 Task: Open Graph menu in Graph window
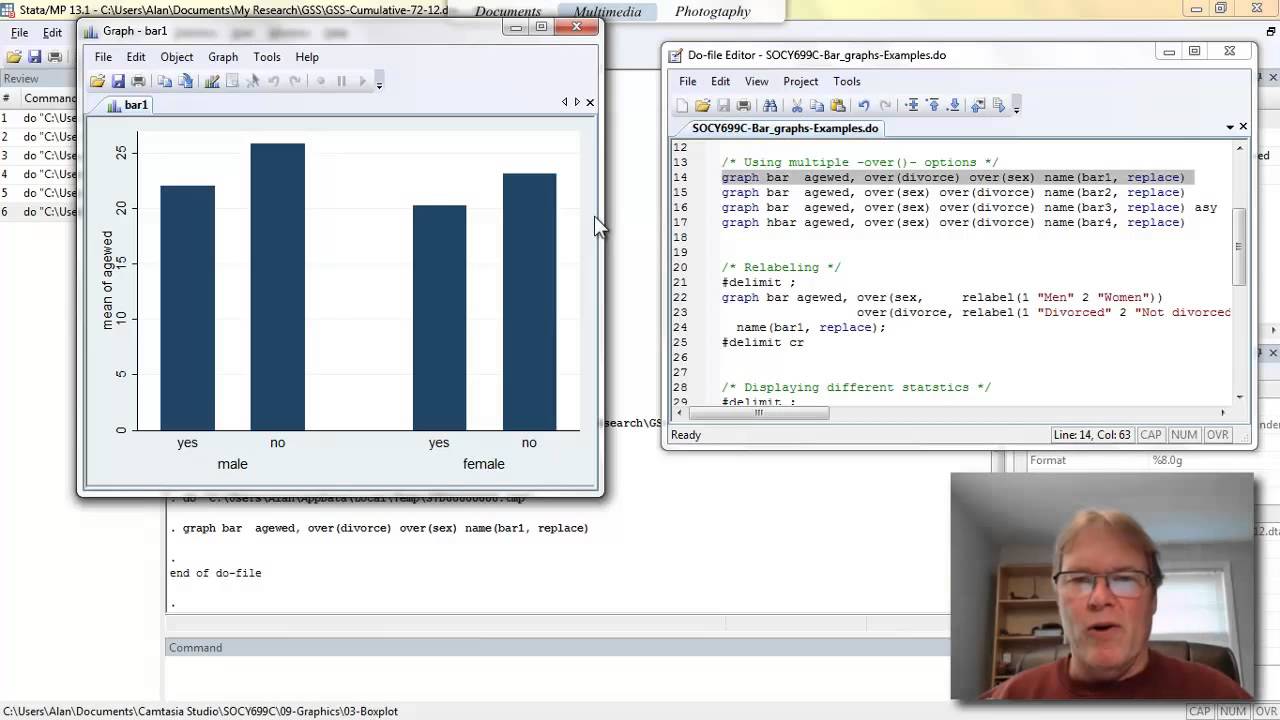coord(223,57)
